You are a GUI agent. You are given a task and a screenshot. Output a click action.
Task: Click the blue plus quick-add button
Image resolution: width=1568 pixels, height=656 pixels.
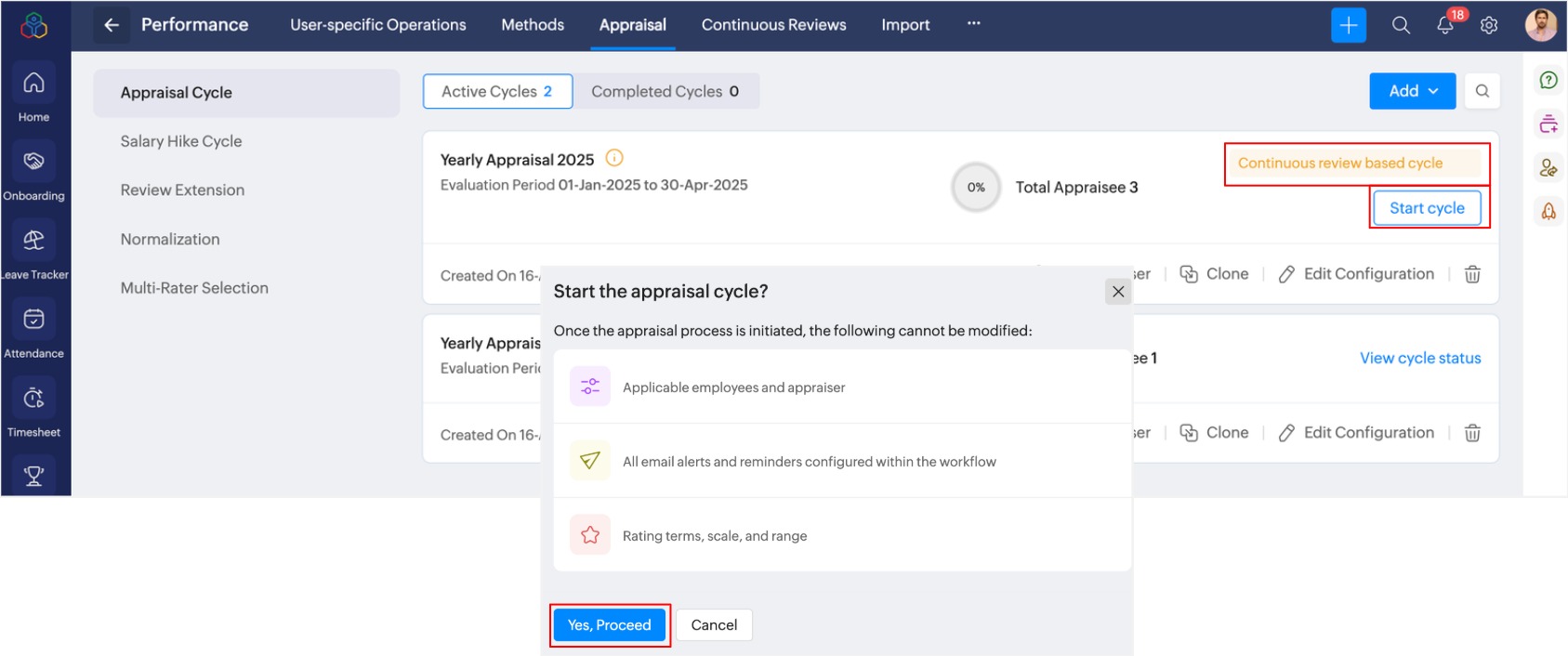(1349, 25)
